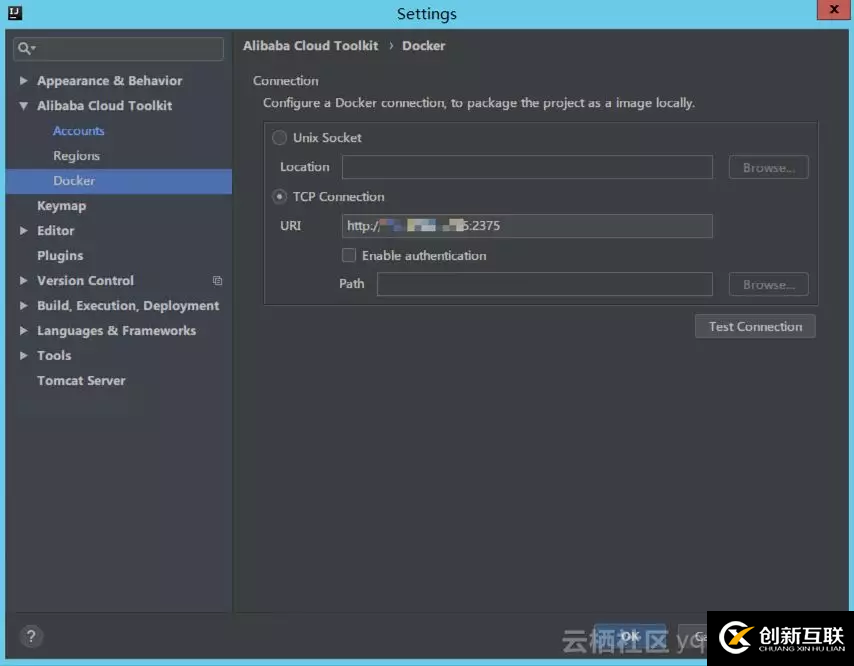Click Alibaba Cloud Toolkit breadcrumb
This screenshot has height=666, width=854.
click(310, 46)
